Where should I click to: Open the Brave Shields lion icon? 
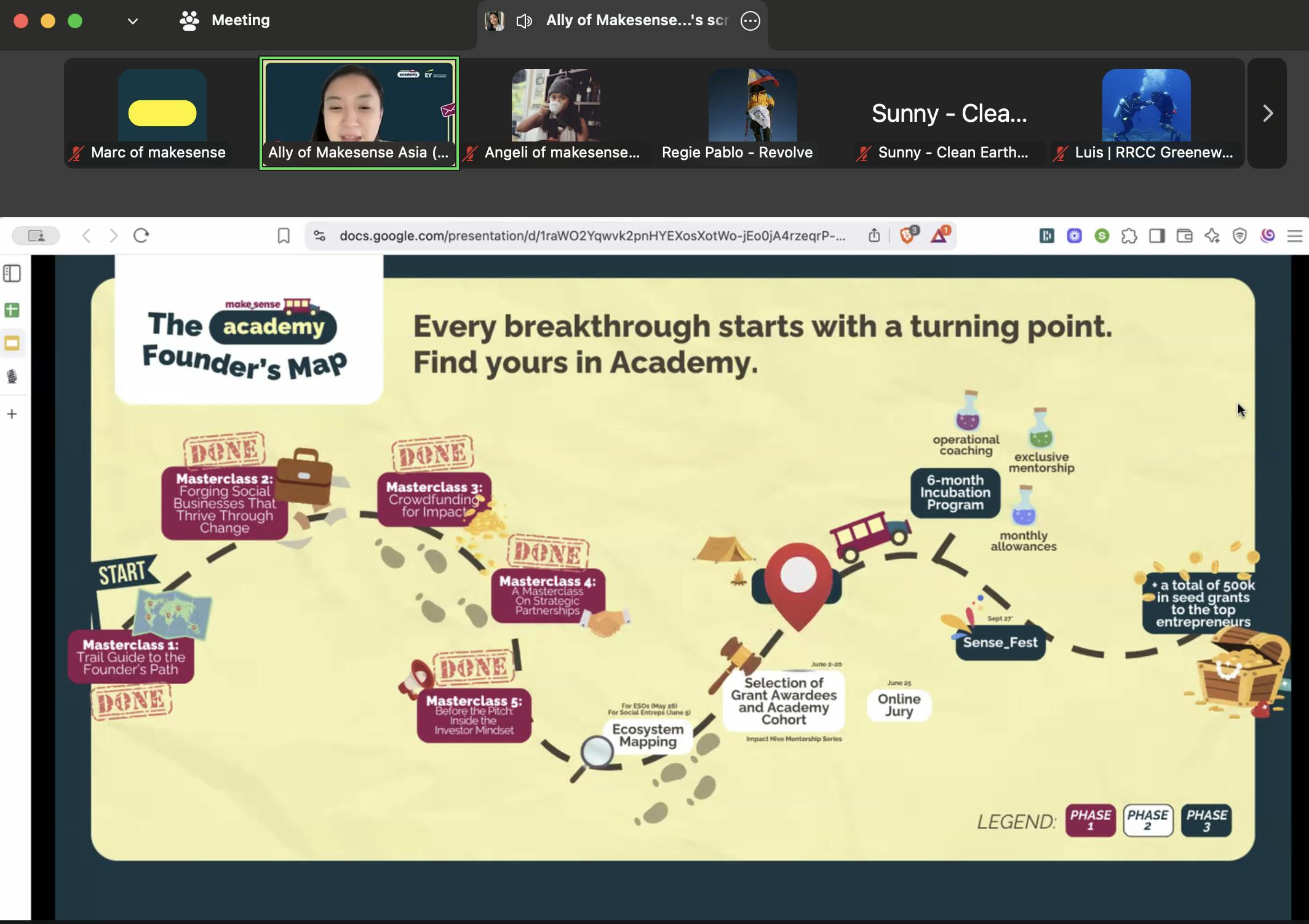click(x=907, y=236)
